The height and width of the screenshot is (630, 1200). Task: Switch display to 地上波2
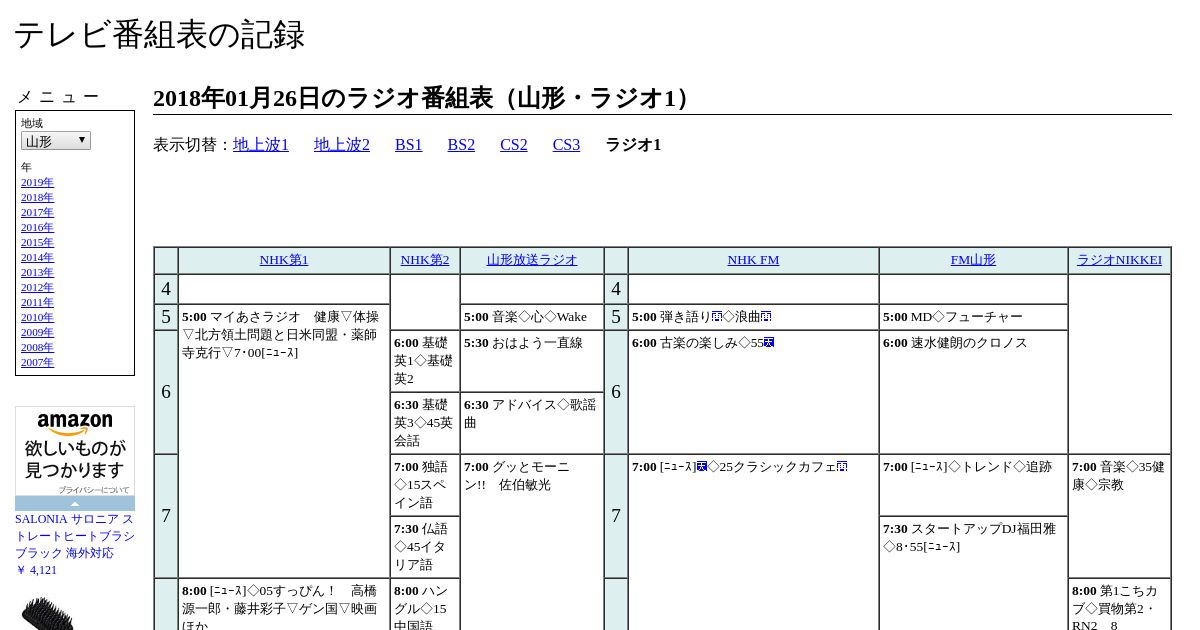tap(342, 145)
